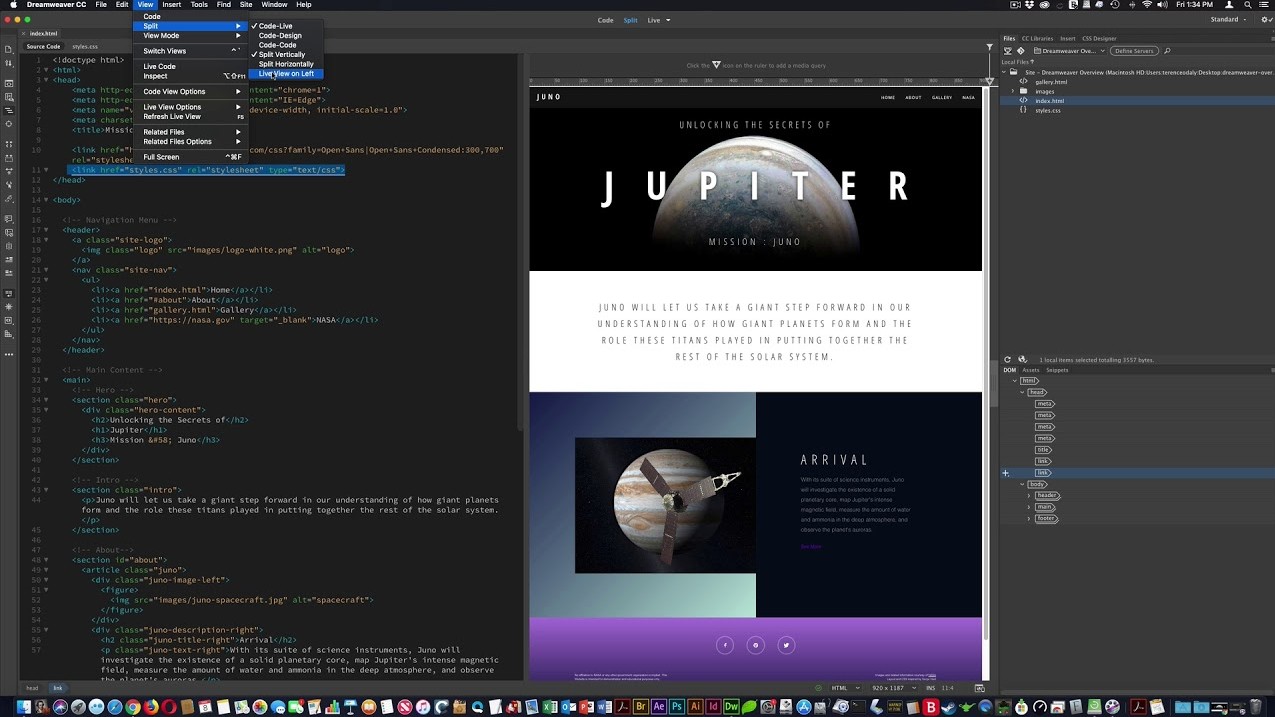Click GALLERY link in live view

coord(942,98)
